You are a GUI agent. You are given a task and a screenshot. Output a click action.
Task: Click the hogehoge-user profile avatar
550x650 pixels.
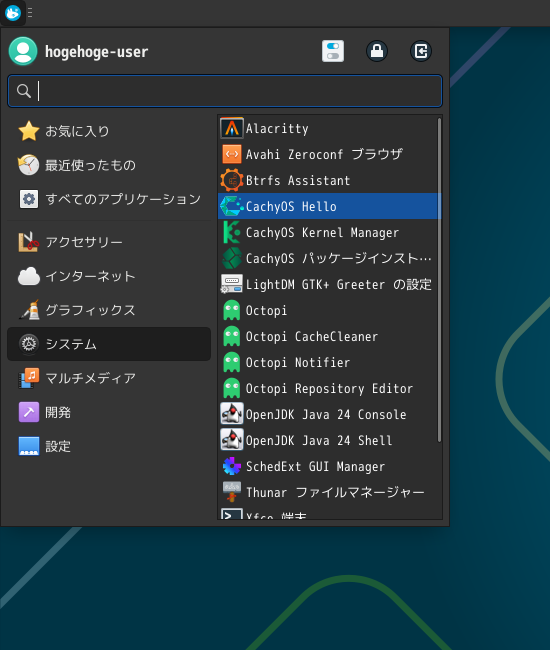pyautogui.click(x=23, y=51)
